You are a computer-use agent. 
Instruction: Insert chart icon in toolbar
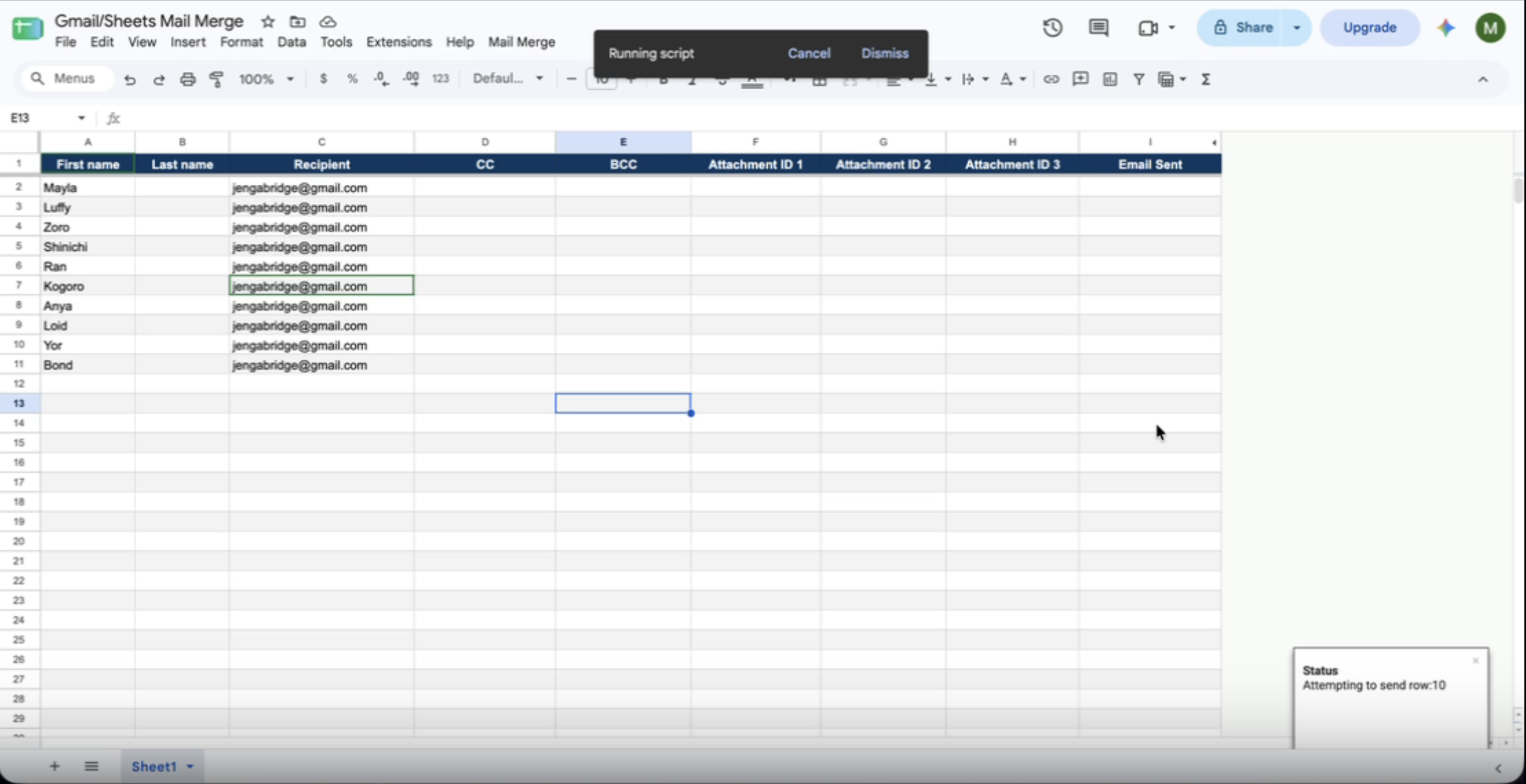[1110, 79]
